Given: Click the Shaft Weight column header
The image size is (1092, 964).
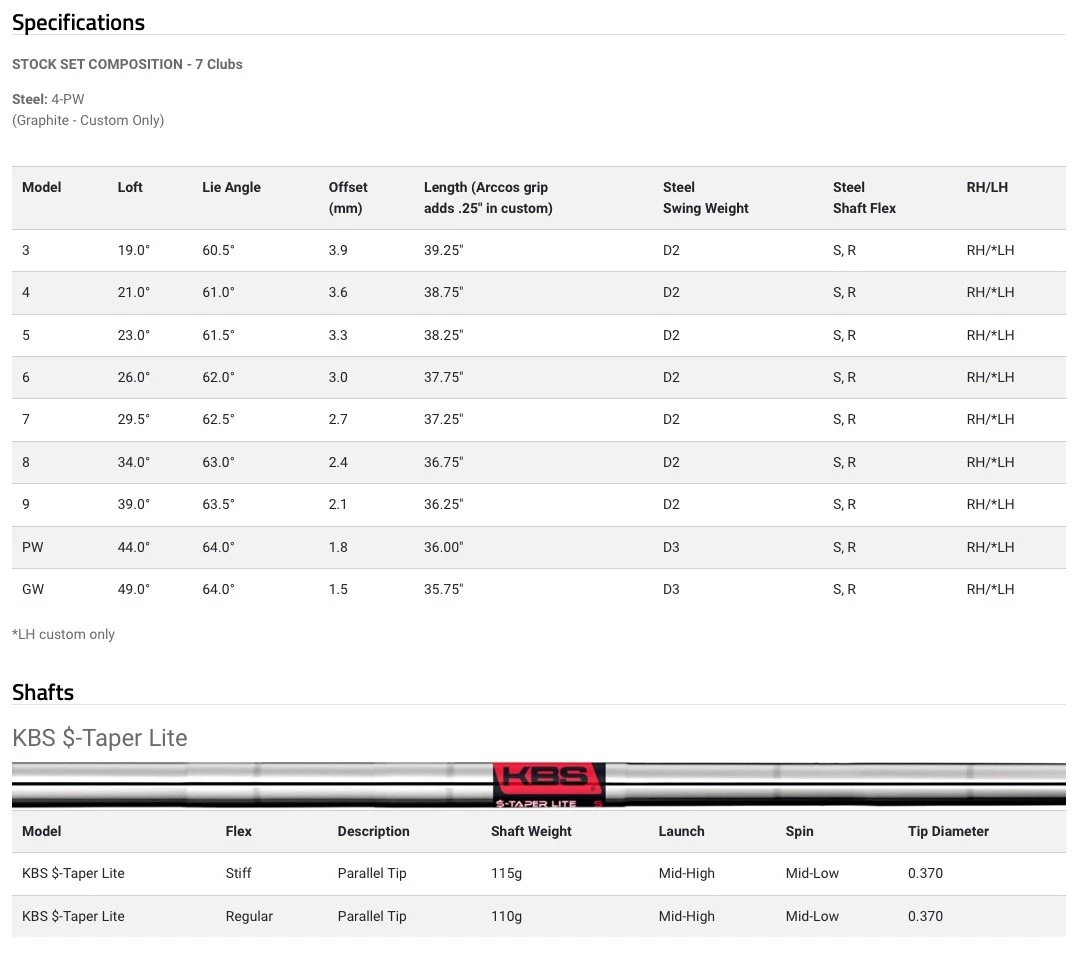Looking at the screenshot, I should (531, 831).
